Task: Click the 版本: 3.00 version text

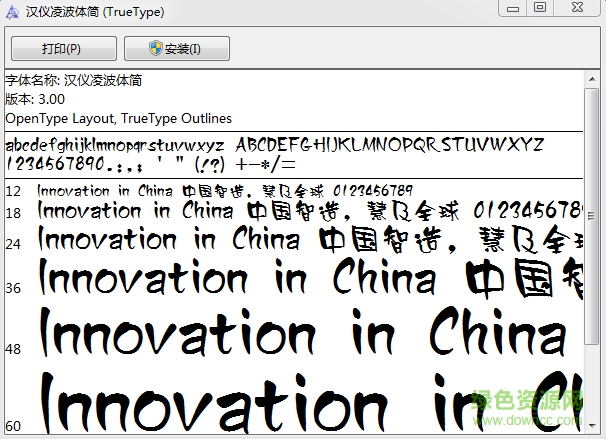Action: (35, 99)
